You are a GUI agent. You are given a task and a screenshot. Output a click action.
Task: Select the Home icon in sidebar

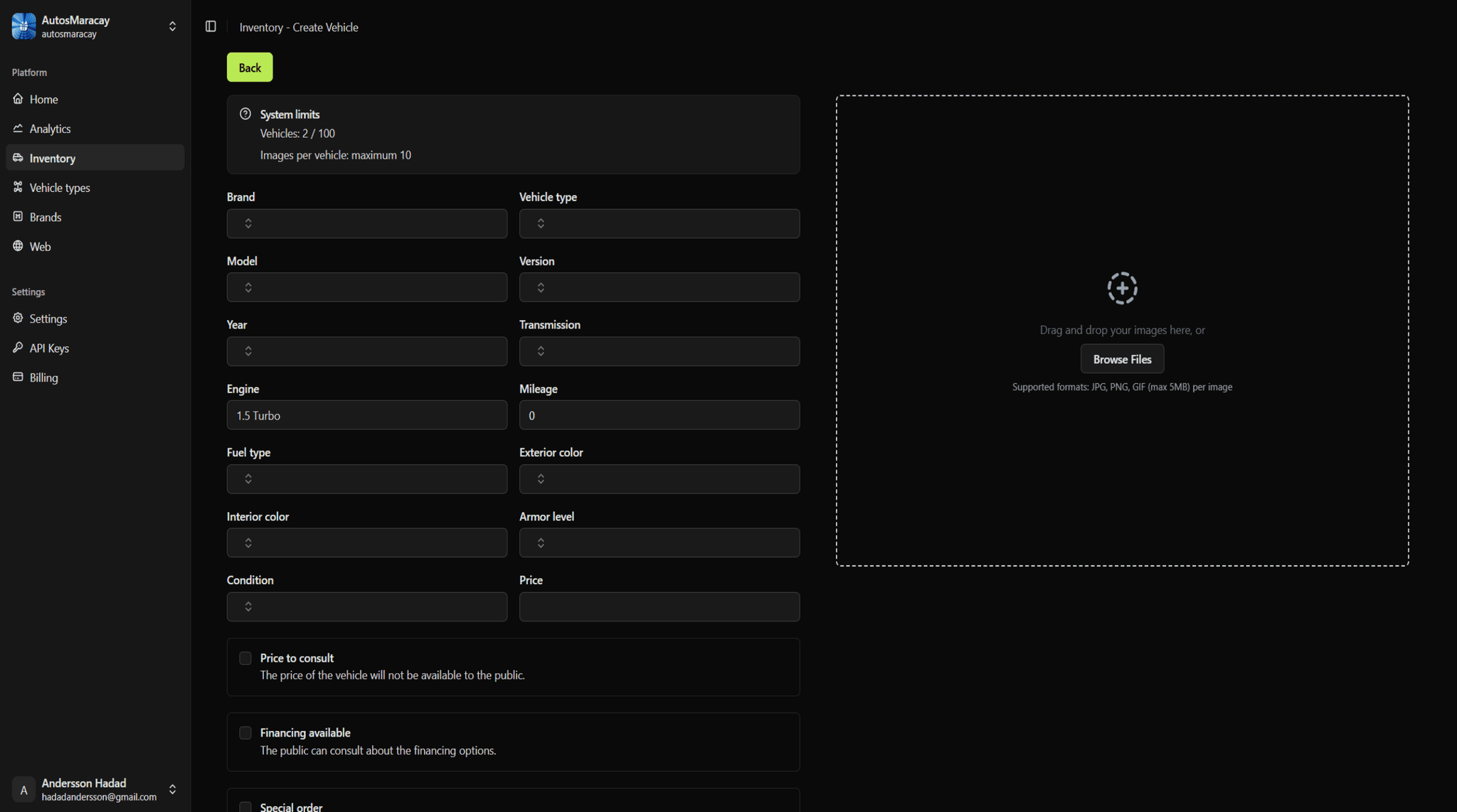[18, 99]
